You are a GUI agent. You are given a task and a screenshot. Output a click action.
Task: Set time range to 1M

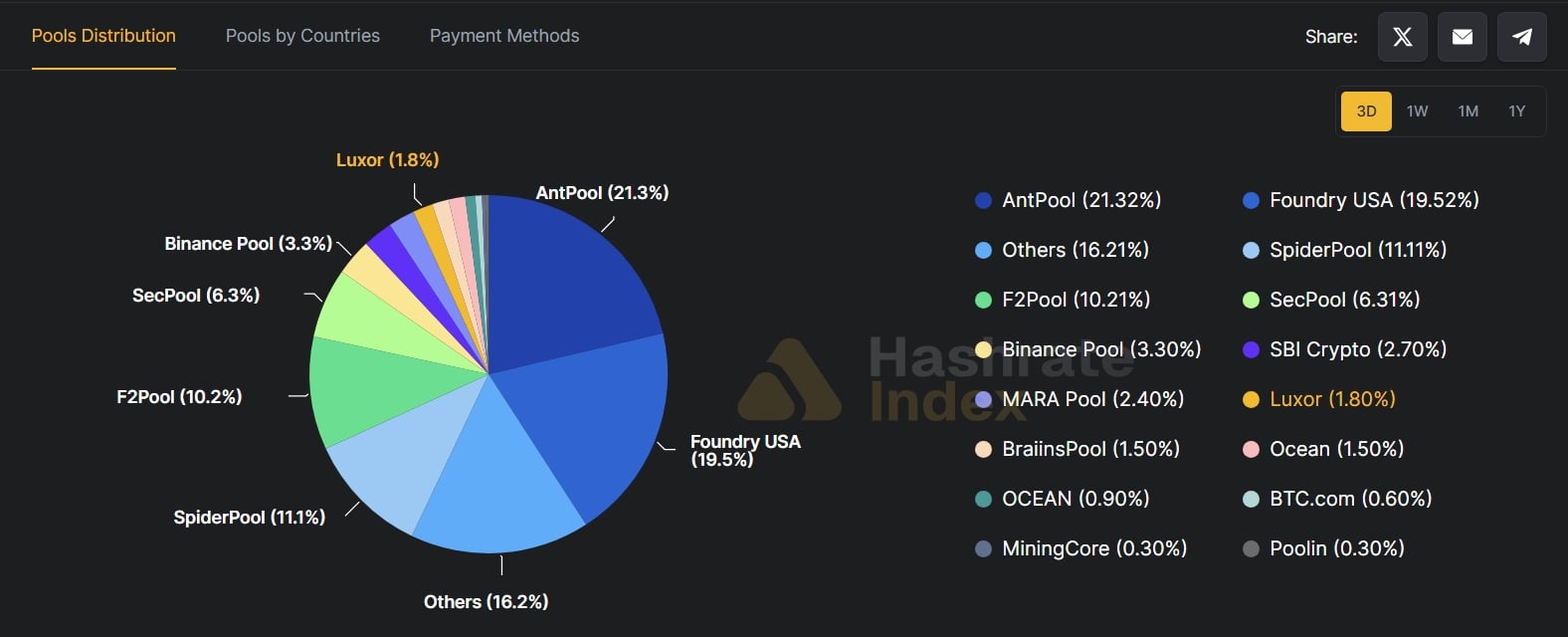click(1468, 111)
